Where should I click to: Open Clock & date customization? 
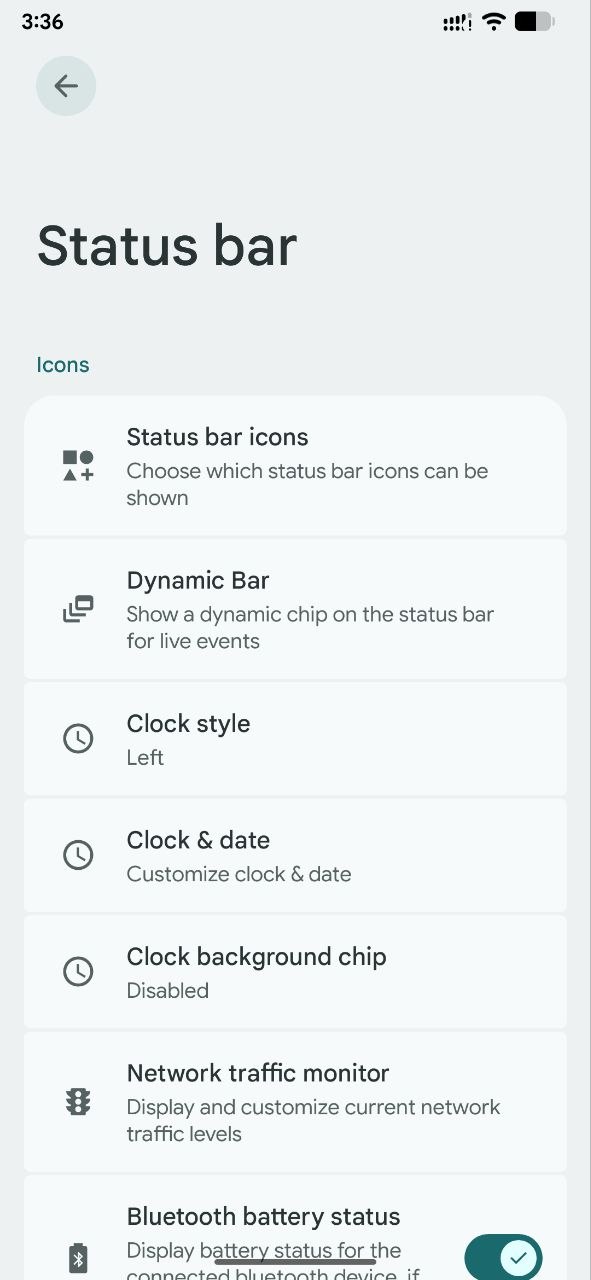[295, 855]
